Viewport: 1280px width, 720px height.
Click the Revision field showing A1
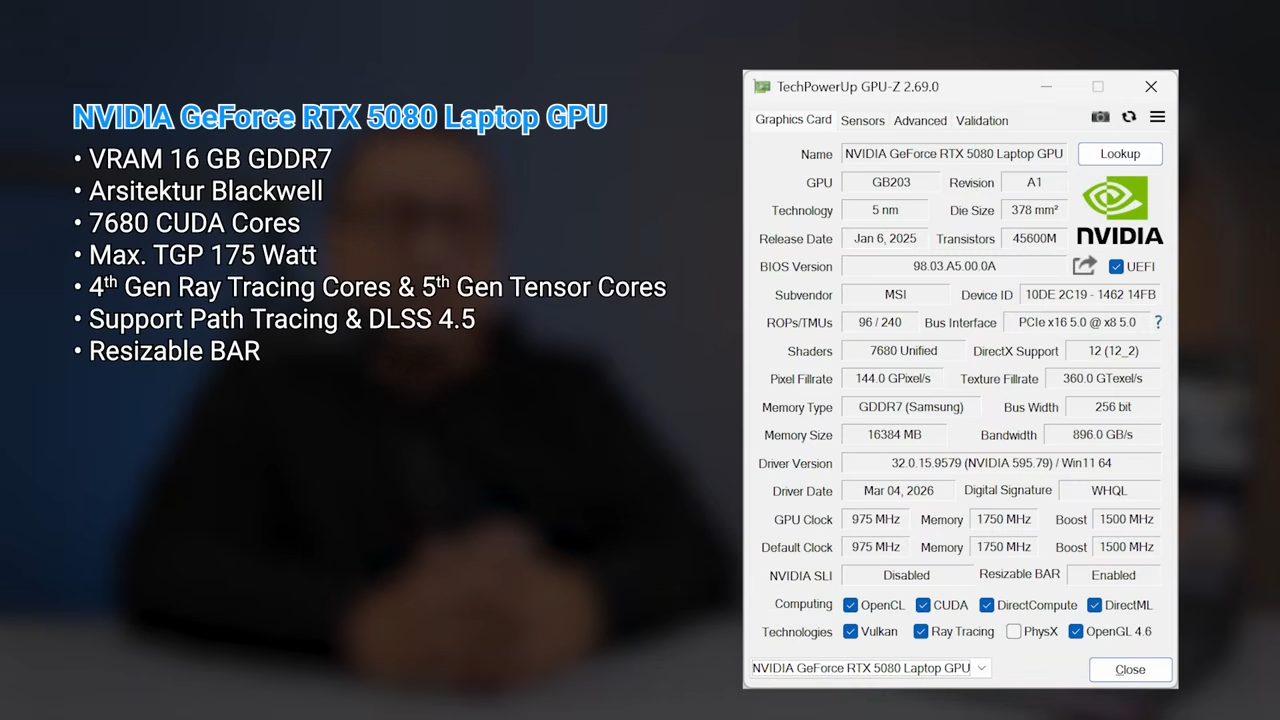click(1034, 182)
